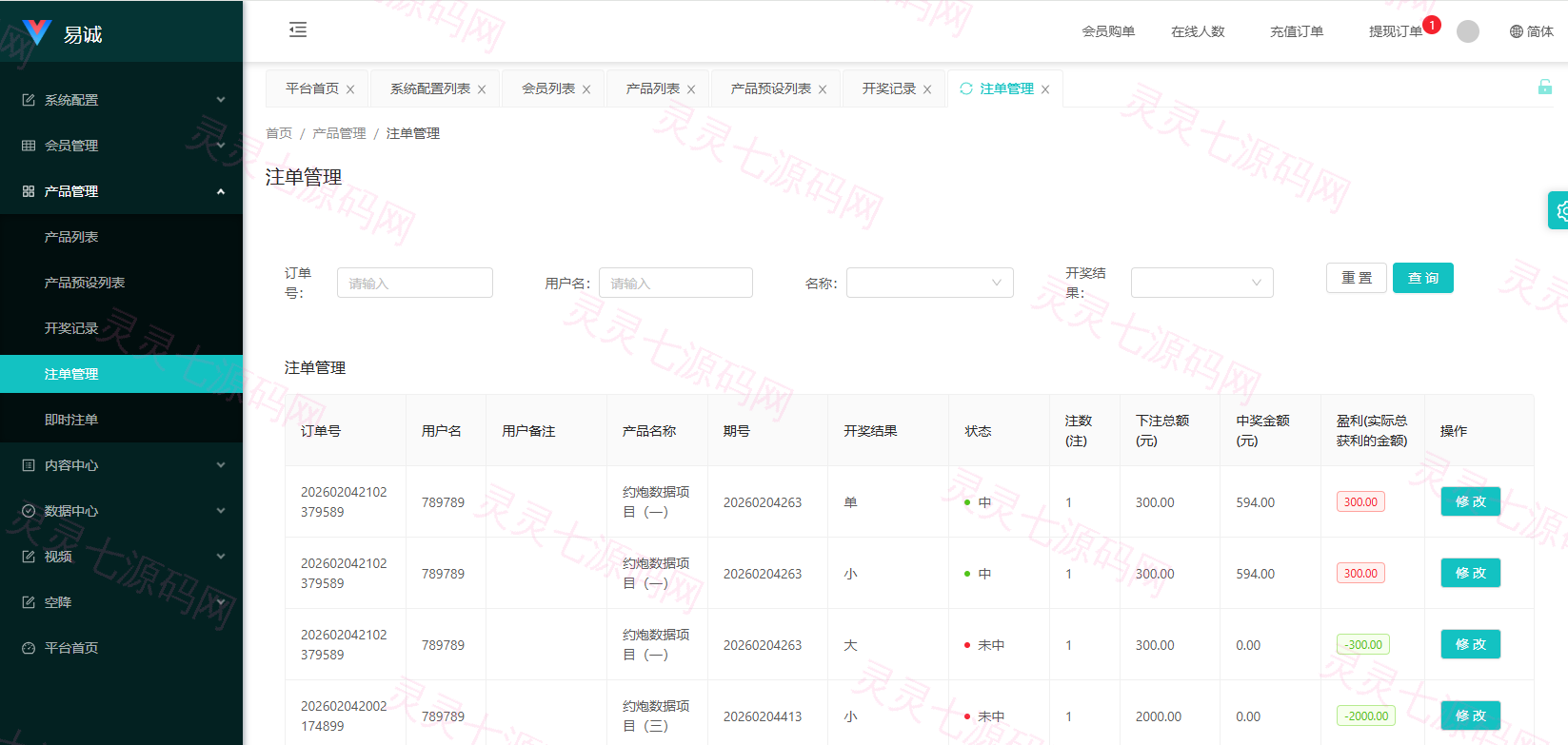Close the 会员列表 tab
Screen dimensions: 1568x745
click(x=586, y=89)
